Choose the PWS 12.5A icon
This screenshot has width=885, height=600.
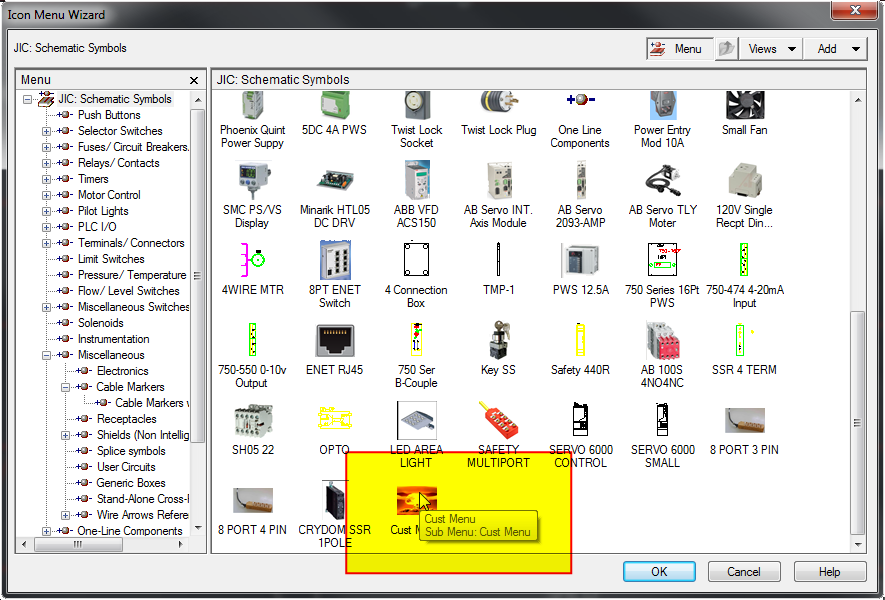pos(580,260)
